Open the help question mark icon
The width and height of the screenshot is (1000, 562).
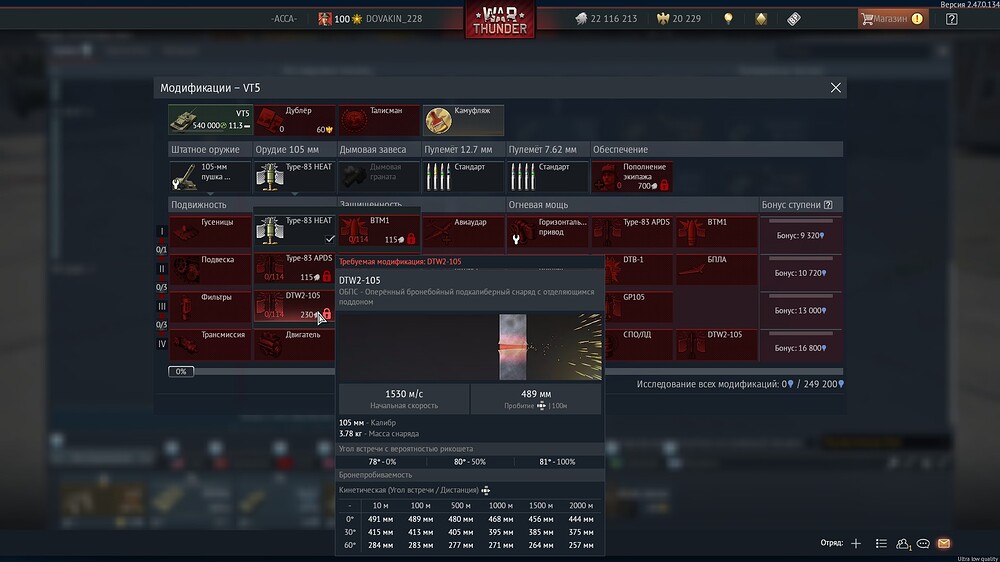[952, 18]
